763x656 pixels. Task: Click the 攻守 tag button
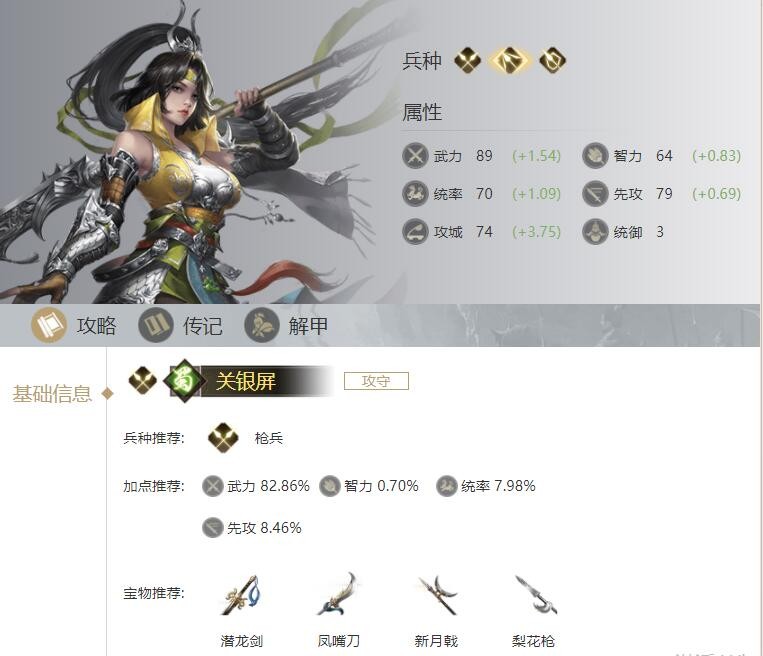[x=376, y=381]
